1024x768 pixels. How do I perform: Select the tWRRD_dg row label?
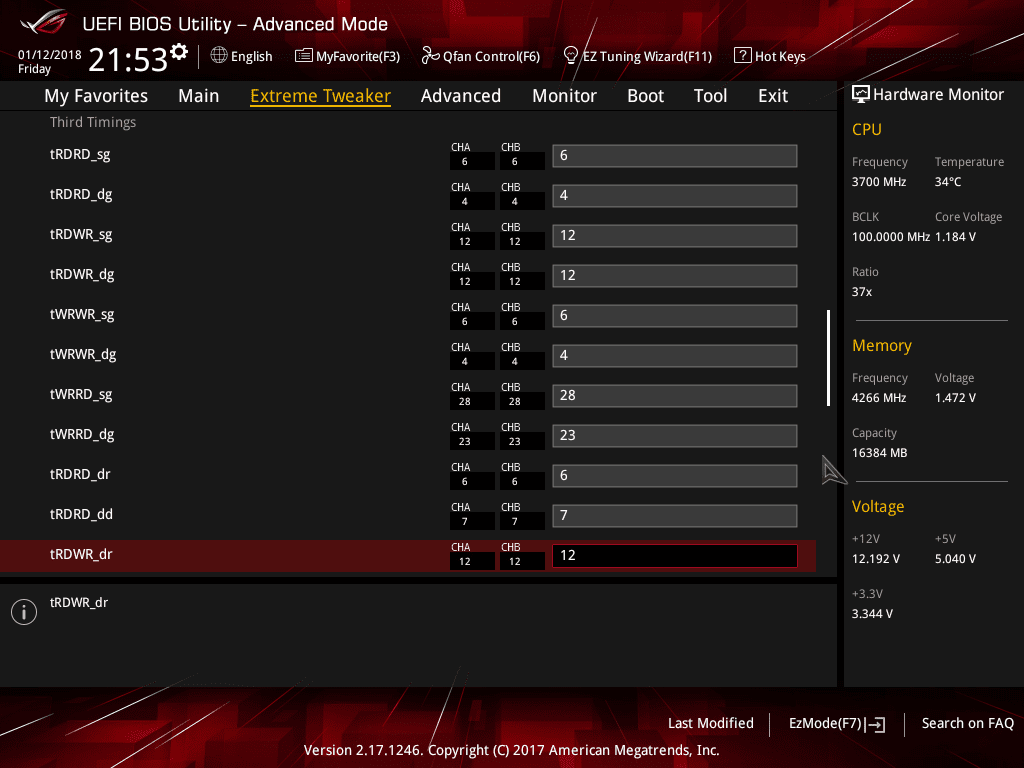82,434
